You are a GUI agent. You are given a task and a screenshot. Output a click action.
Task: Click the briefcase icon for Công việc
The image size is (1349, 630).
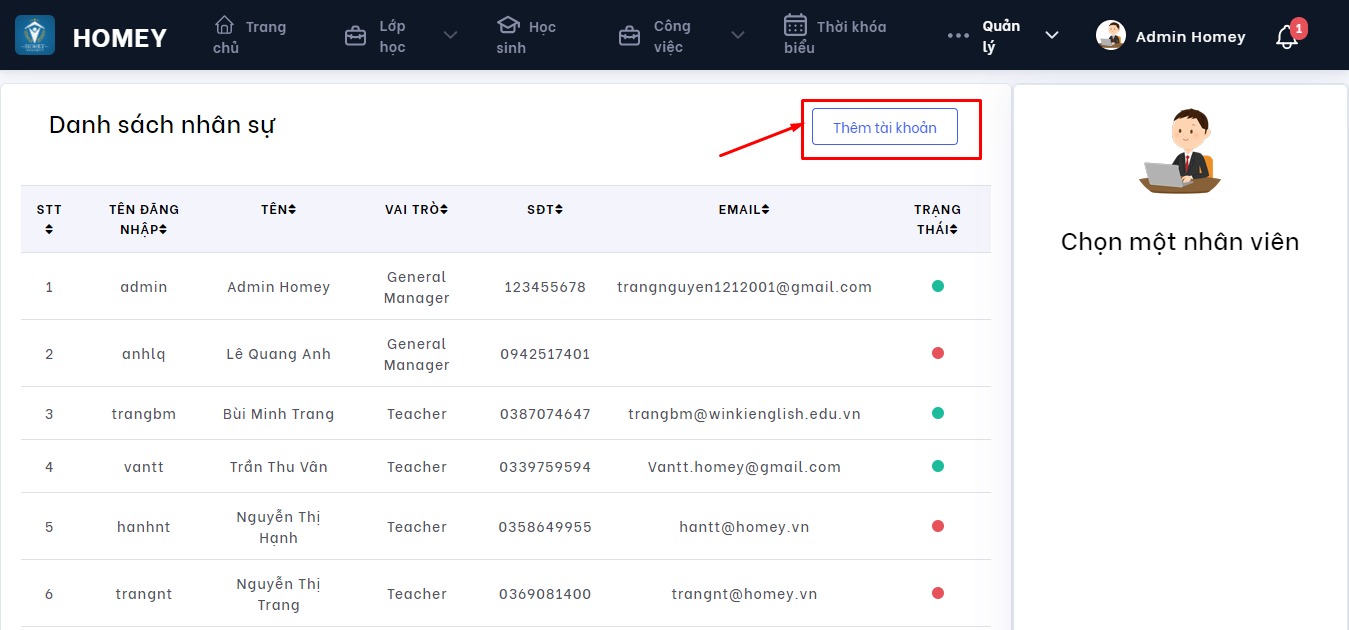629,37
